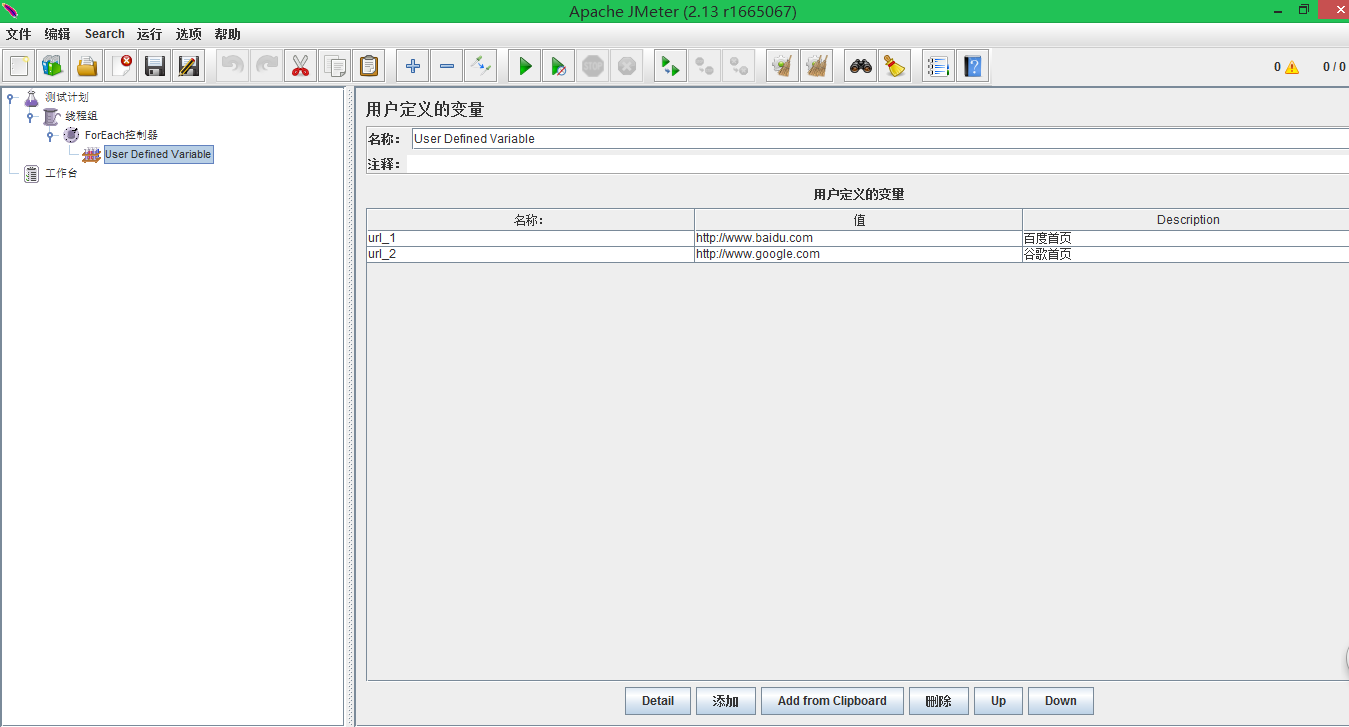Click the Down button

[x=1061, y=701]
